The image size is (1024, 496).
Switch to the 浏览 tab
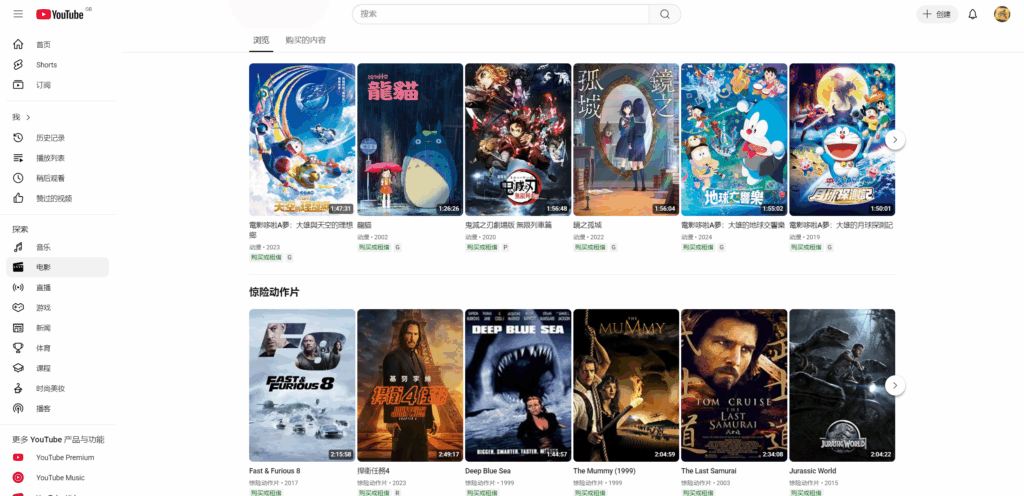(261, 40)
